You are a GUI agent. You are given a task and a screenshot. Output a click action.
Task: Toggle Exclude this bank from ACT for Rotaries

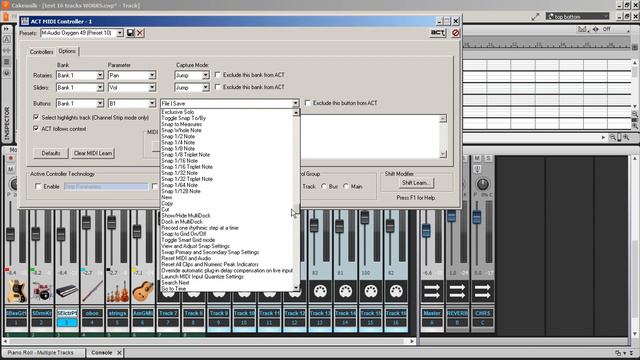pos(218,75)
